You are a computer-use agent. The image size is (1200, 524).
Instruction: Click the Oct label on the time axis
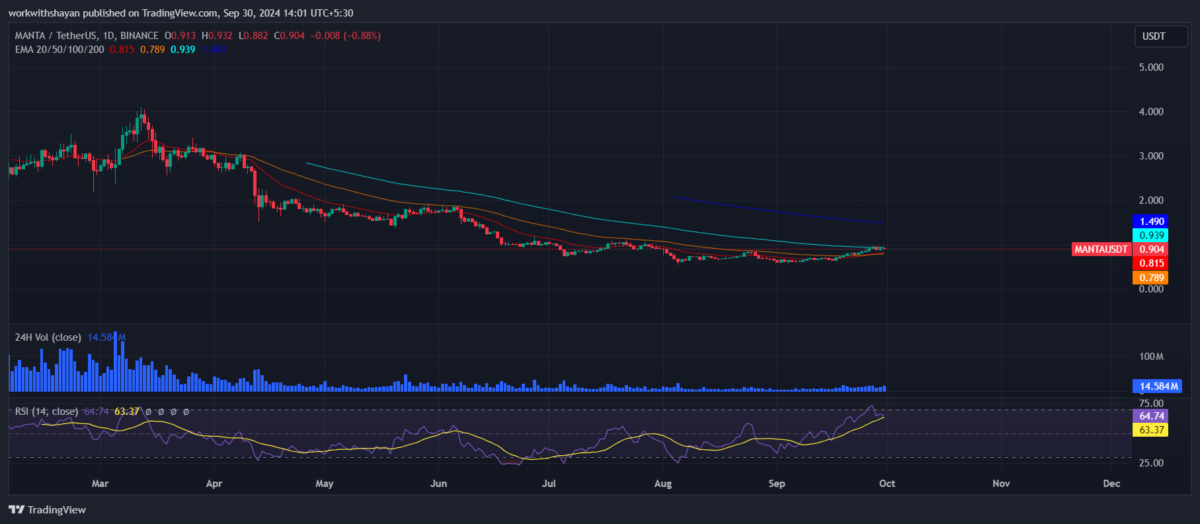[889, 482]
